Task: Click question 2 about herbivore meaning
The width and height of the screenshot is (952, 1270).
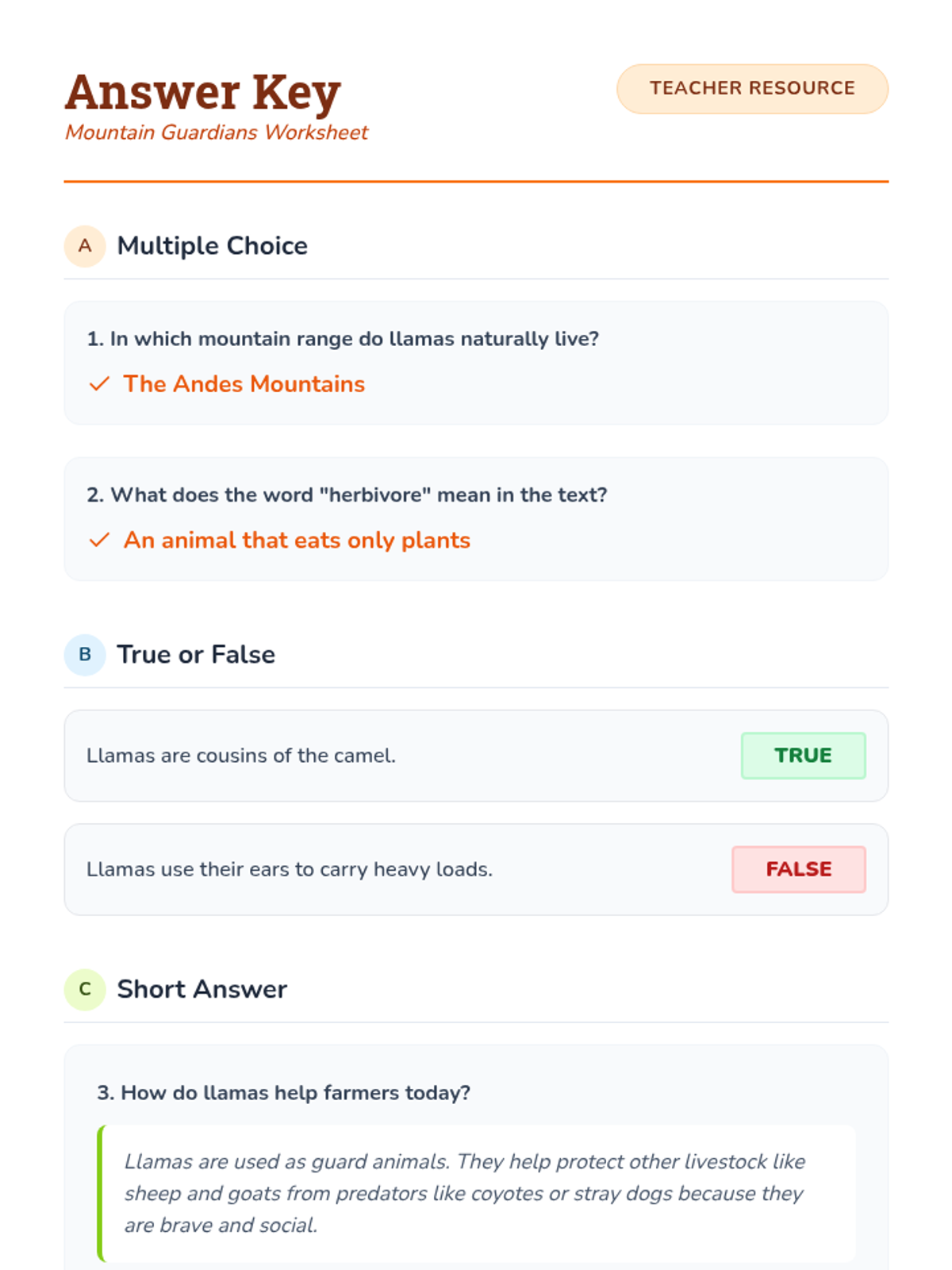Action: tap(347, 495)
